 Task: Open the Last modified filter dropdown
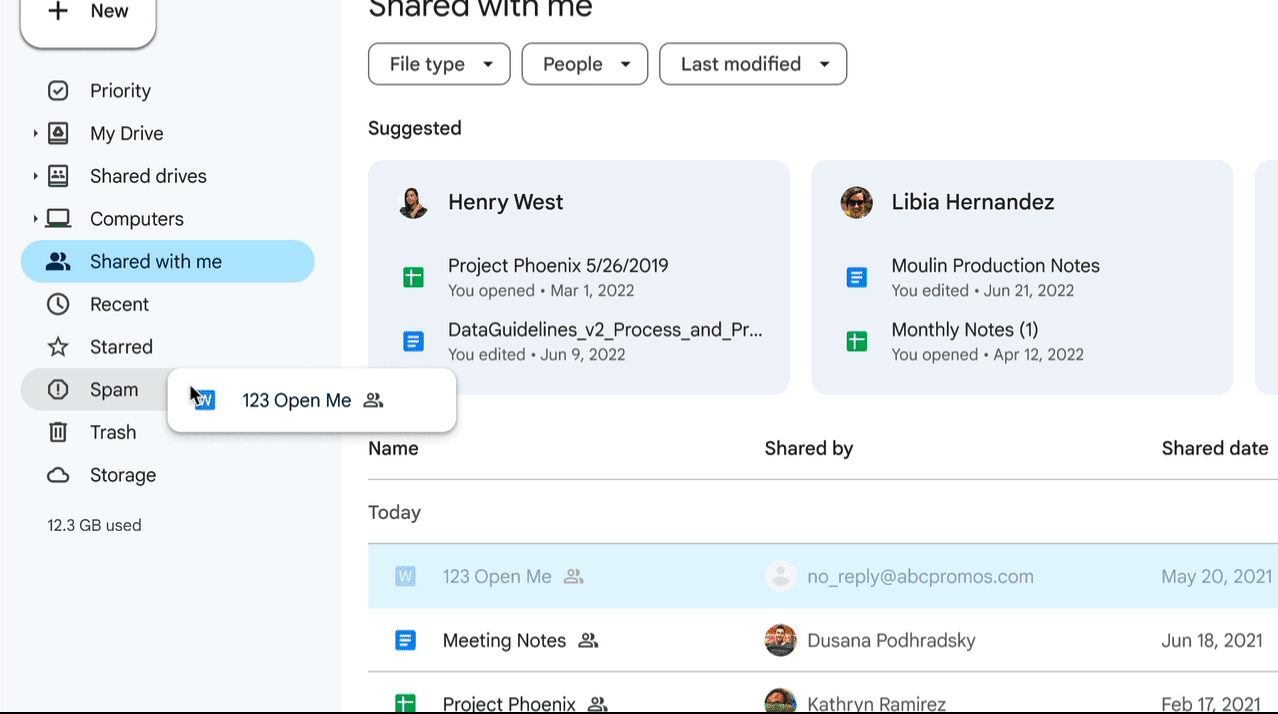point(752,63)
